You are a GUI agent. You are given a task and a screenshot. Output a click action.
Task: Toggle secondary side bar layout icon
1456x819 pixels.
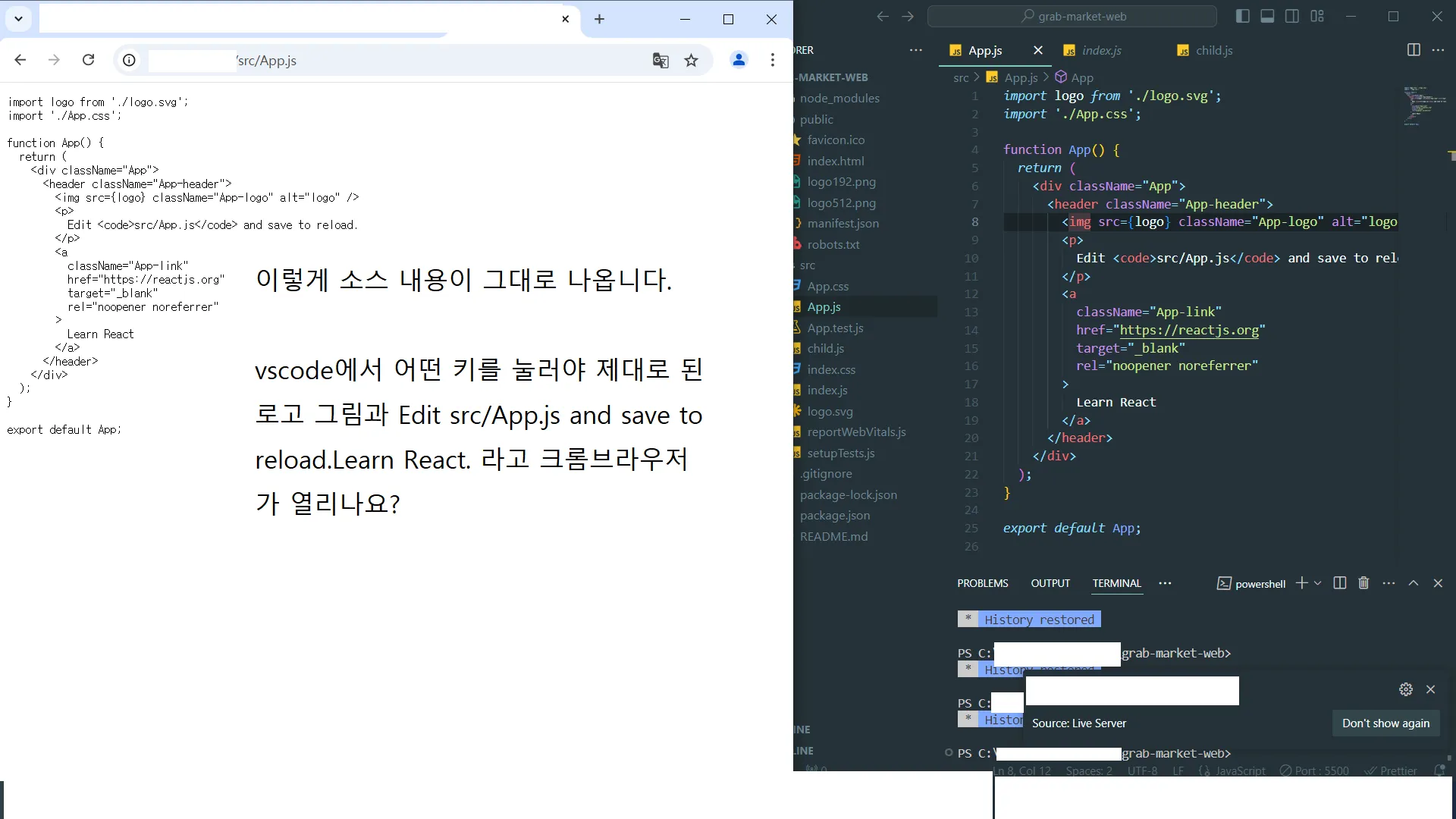point(1292,16)
